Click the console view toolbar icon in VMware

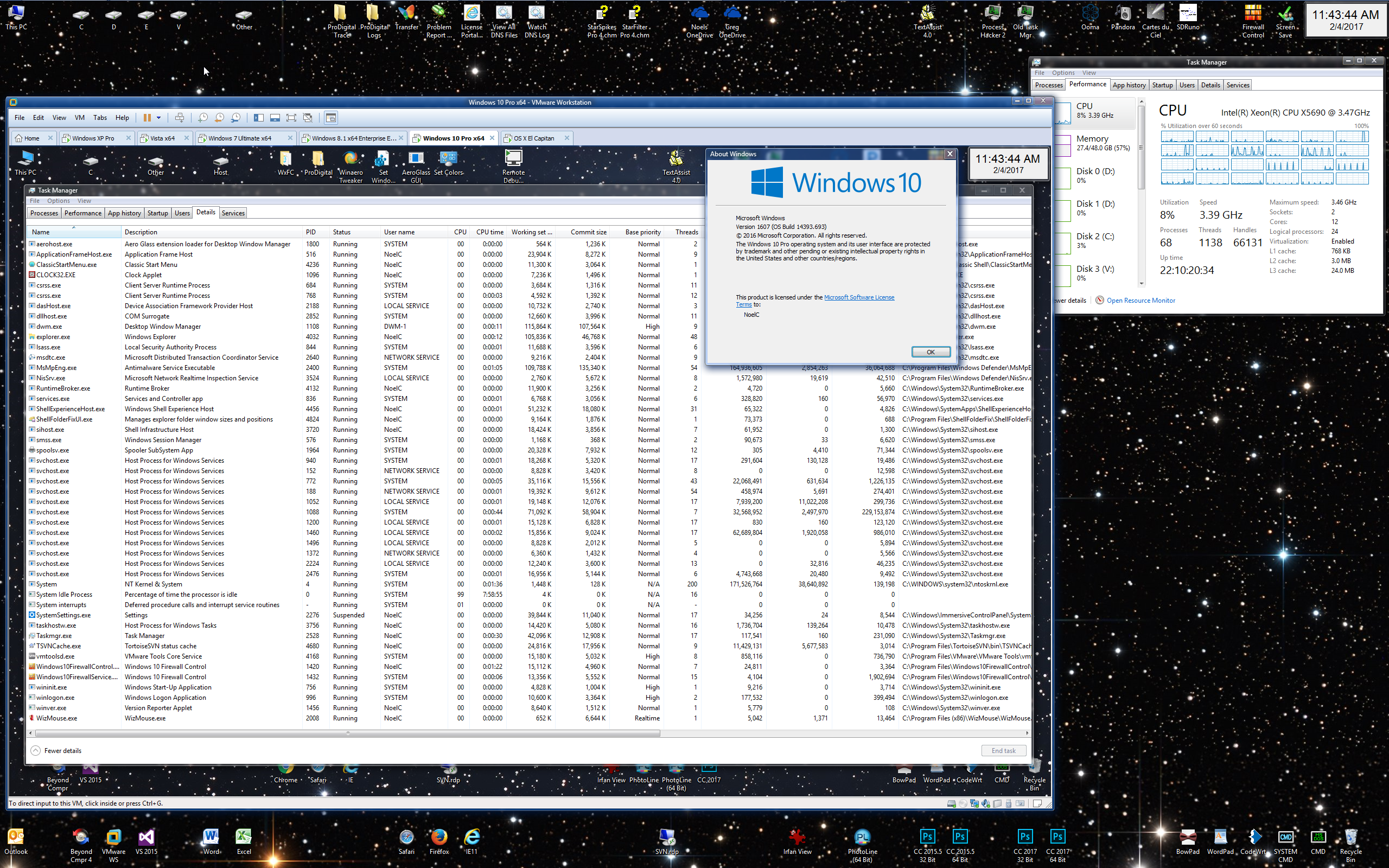click(x=330, y=118)
